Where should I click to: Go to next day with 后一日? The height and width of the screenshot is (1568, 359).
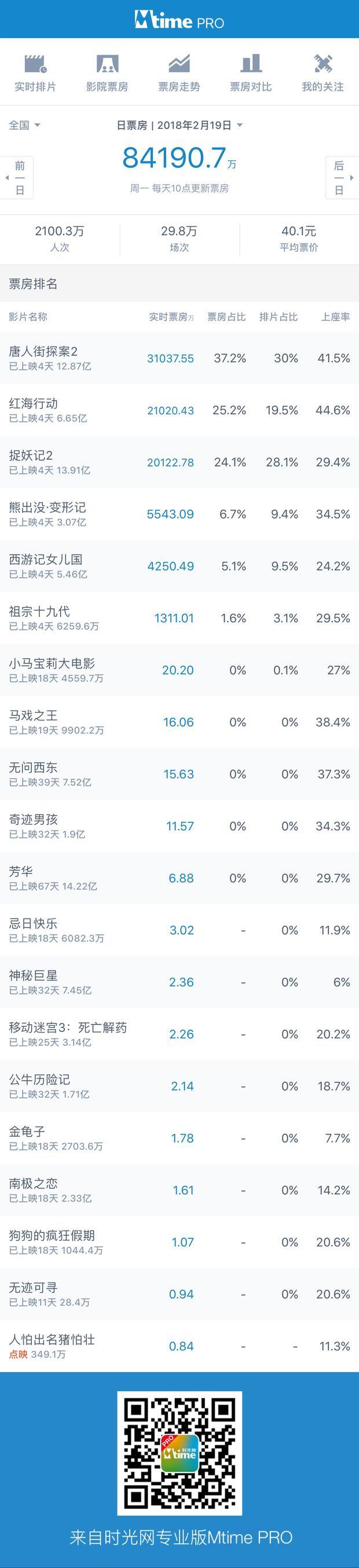pyautogui.click(x=342, y=178)
